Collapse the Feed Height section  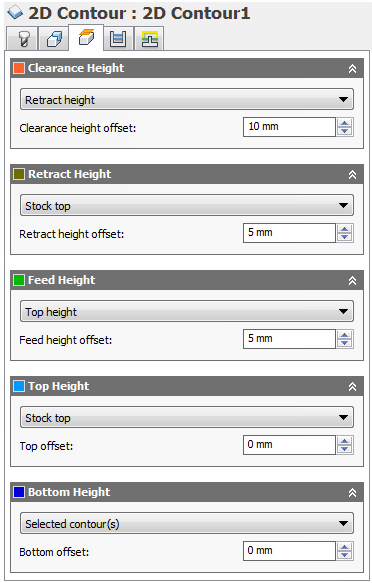point(352,280)
